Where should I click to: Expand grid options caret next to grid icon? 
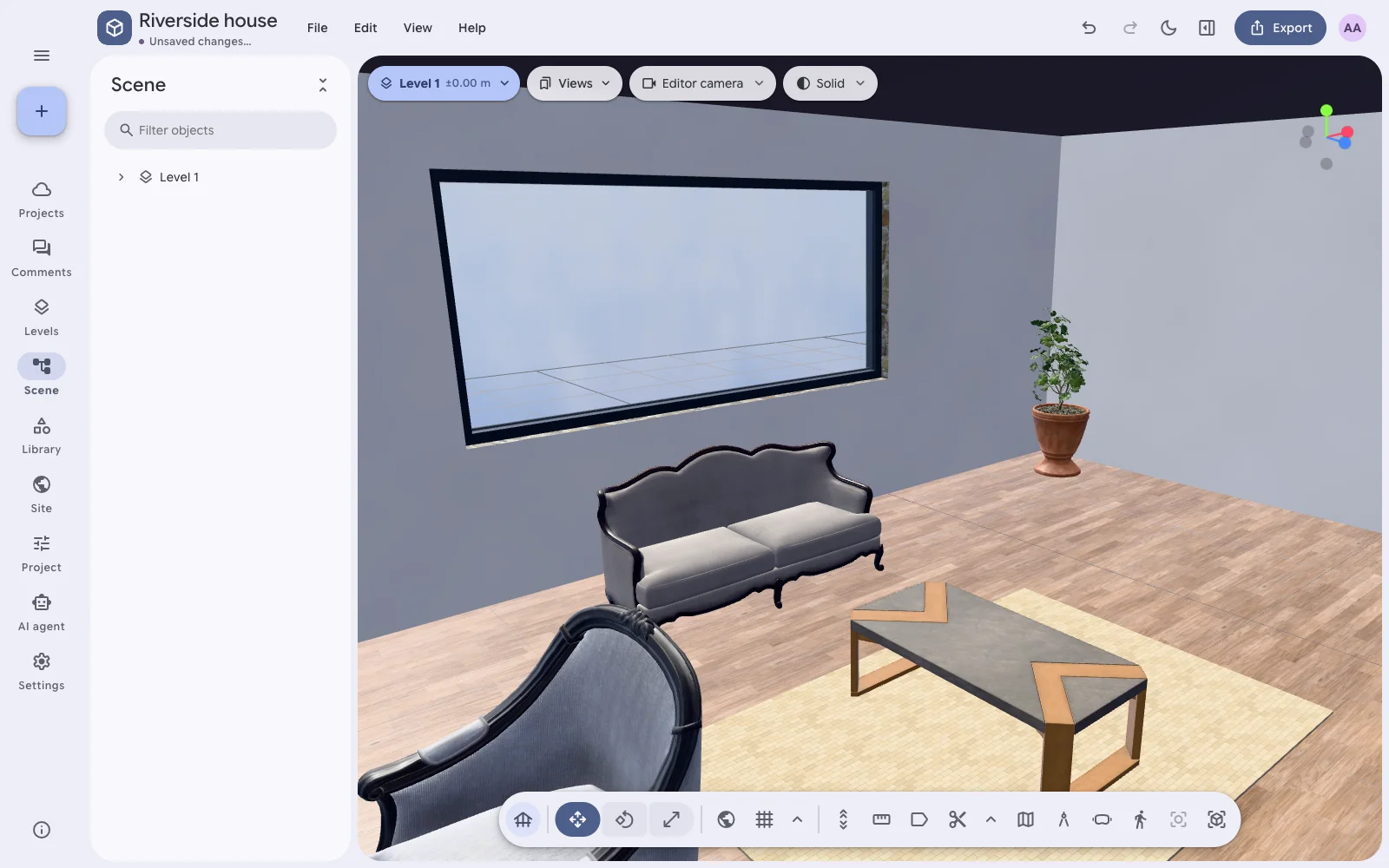(797, 819)
